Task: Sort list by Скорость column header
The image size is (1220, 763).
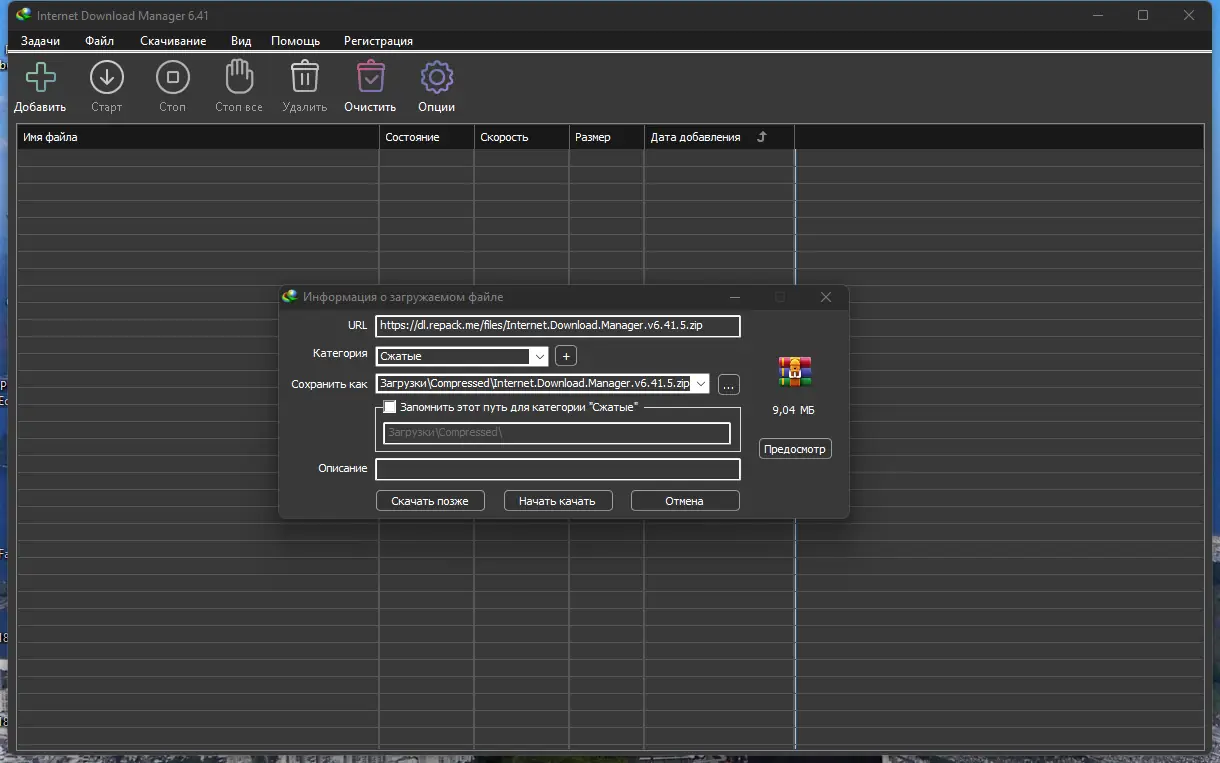Action: click(522, 137)
